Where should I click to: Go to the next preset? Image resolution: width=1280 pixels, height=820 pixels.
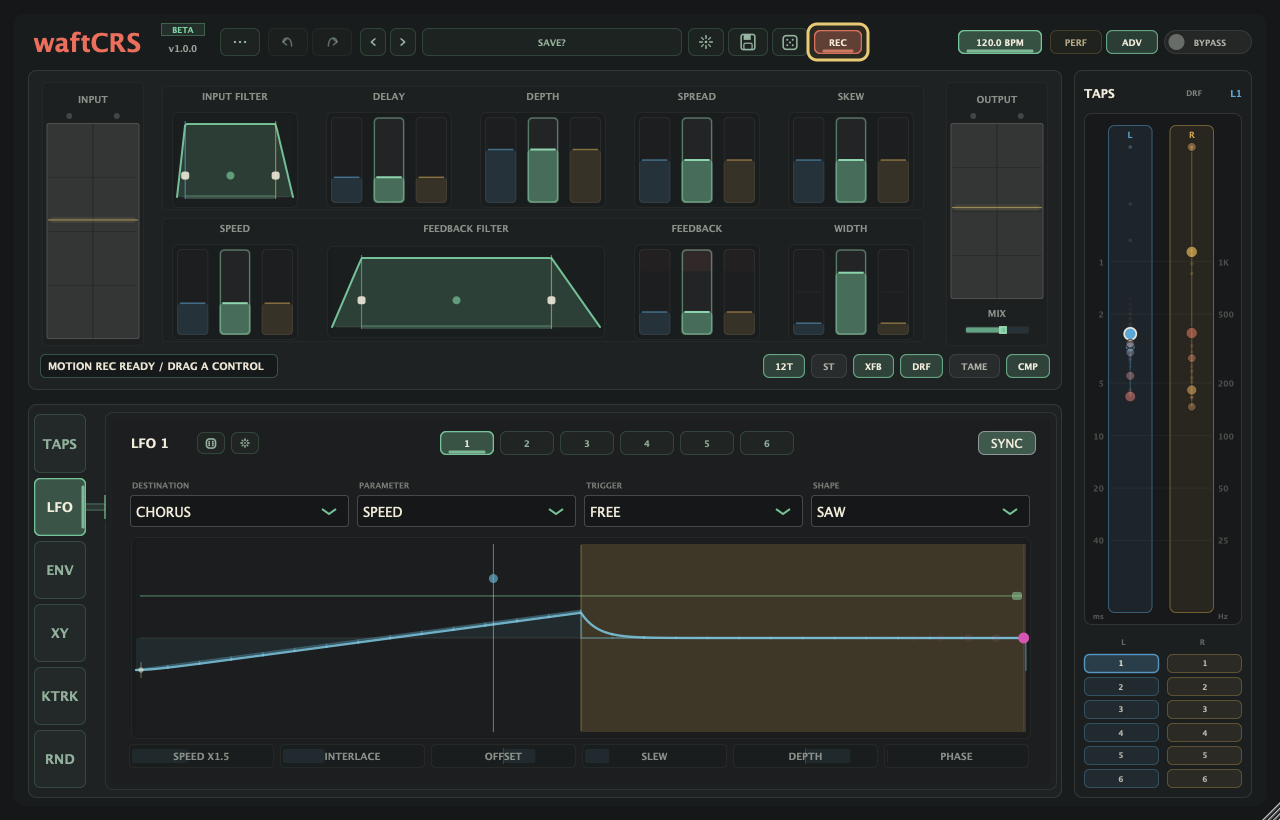tap(403, 42)
